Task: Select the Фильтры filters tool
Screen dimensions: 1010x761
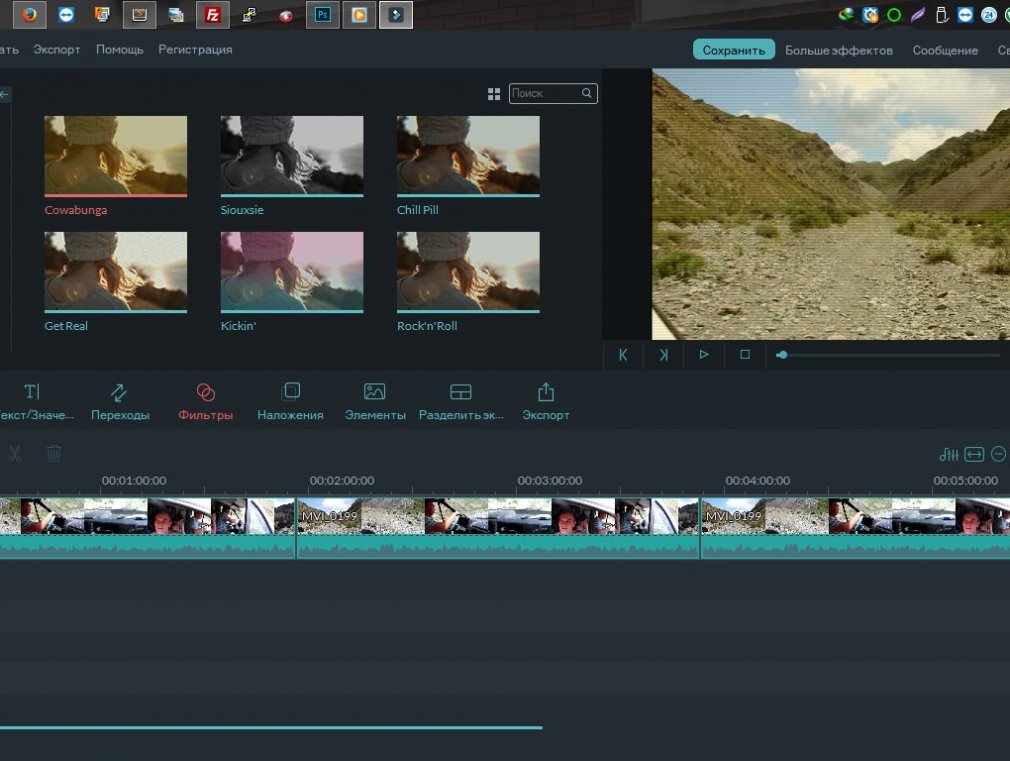Action: tap(205, 401)
